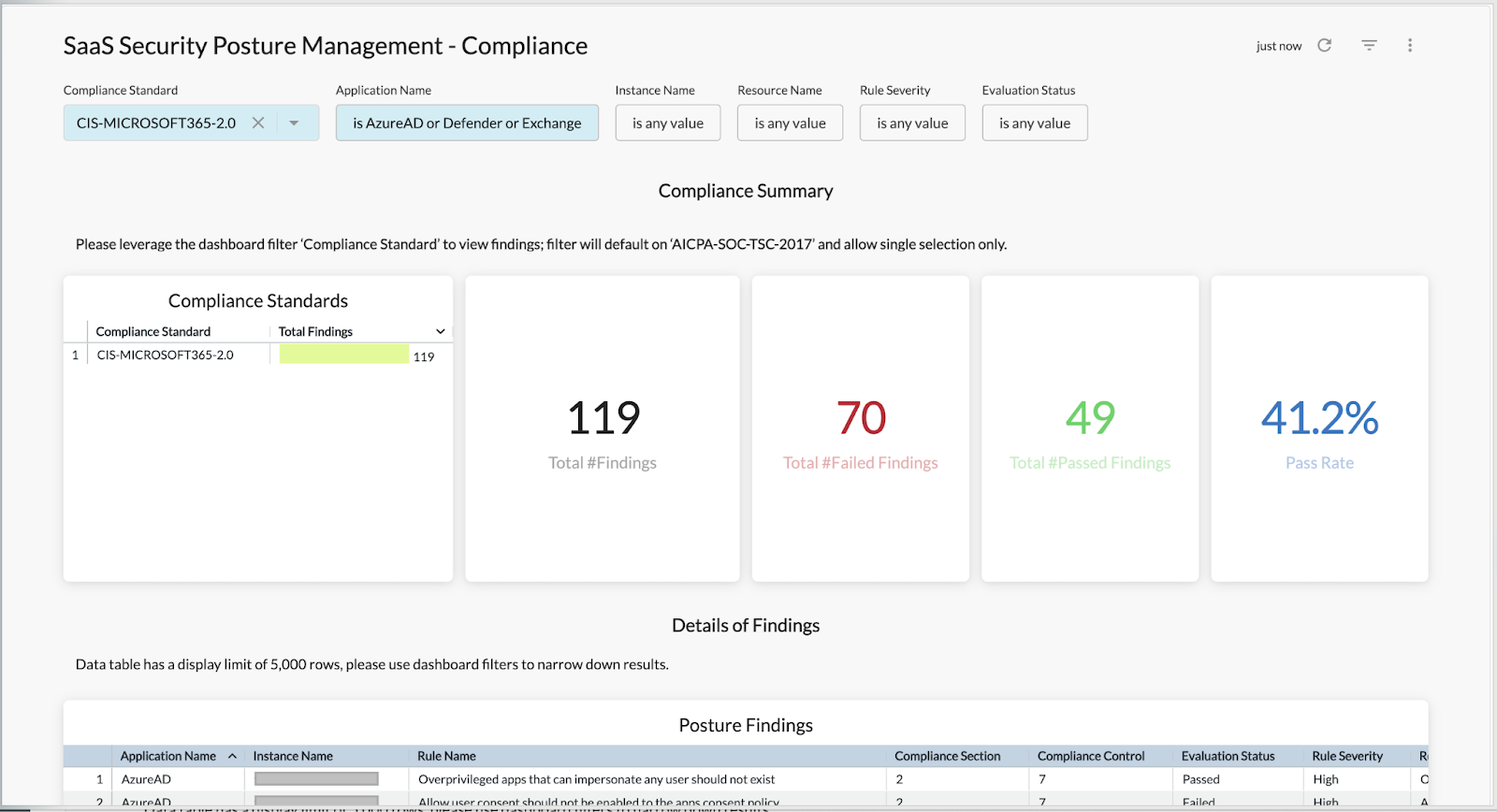Sort by Compliance Control column

(x=1091, y=756)
